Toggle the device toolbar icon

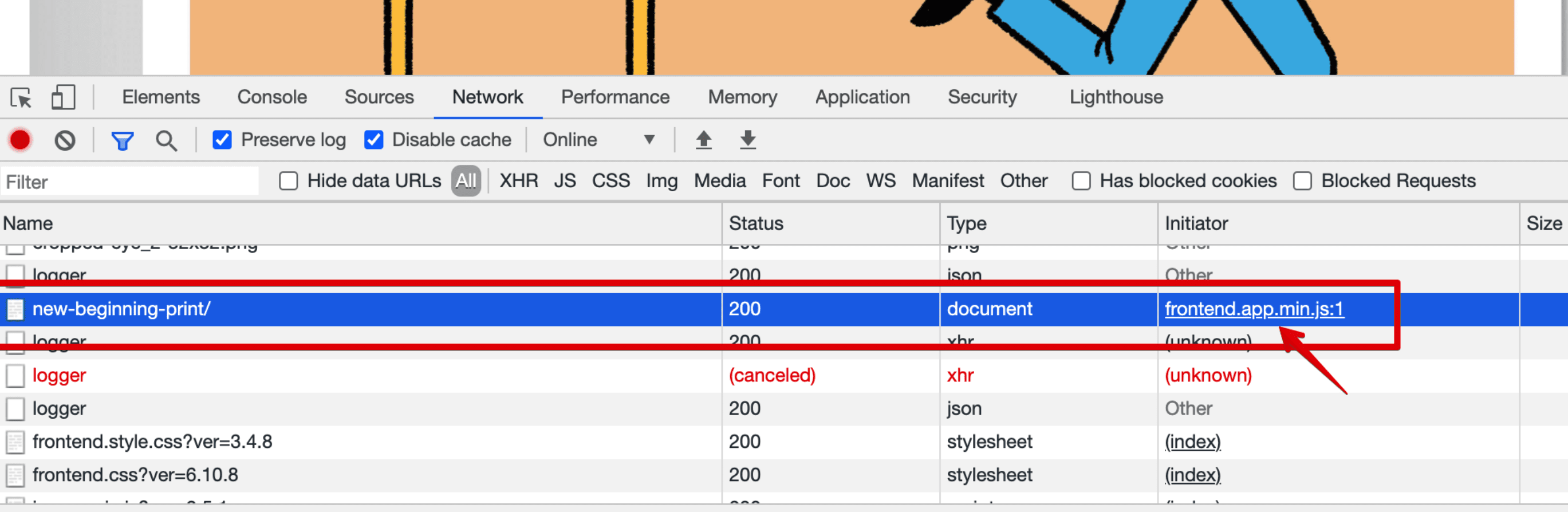click(64, 97)
